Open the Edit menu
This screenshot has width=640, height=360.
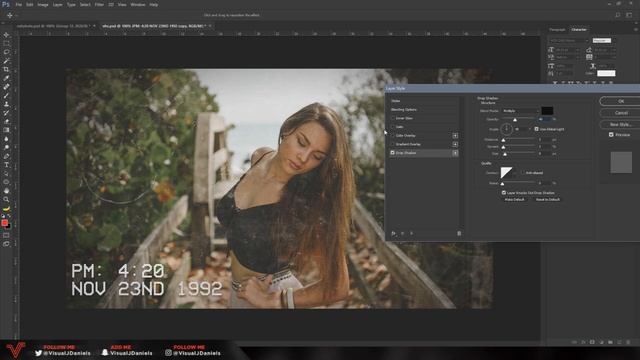coord(30,4)
